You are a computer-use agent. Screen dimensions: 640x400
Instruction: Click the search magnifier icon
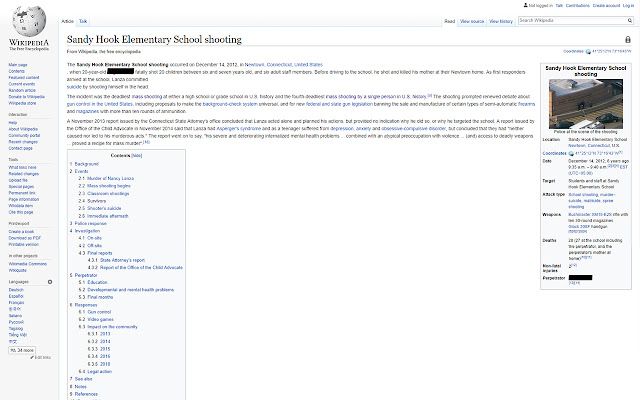pos(630,20)
